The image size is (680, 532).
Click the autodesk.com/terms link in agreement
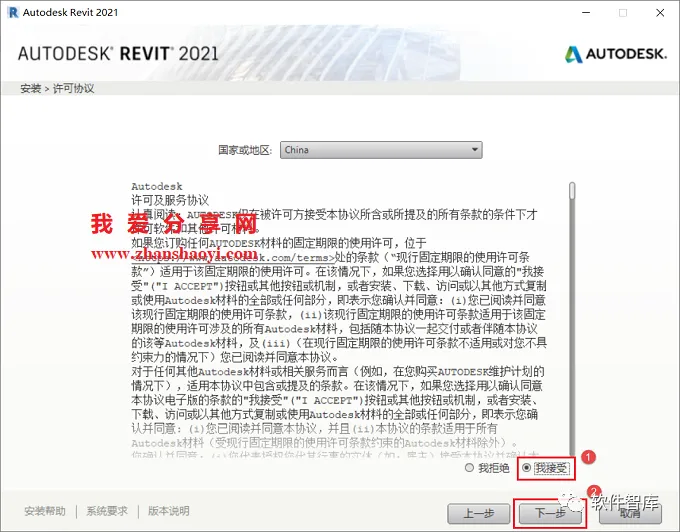click(234, 258)
